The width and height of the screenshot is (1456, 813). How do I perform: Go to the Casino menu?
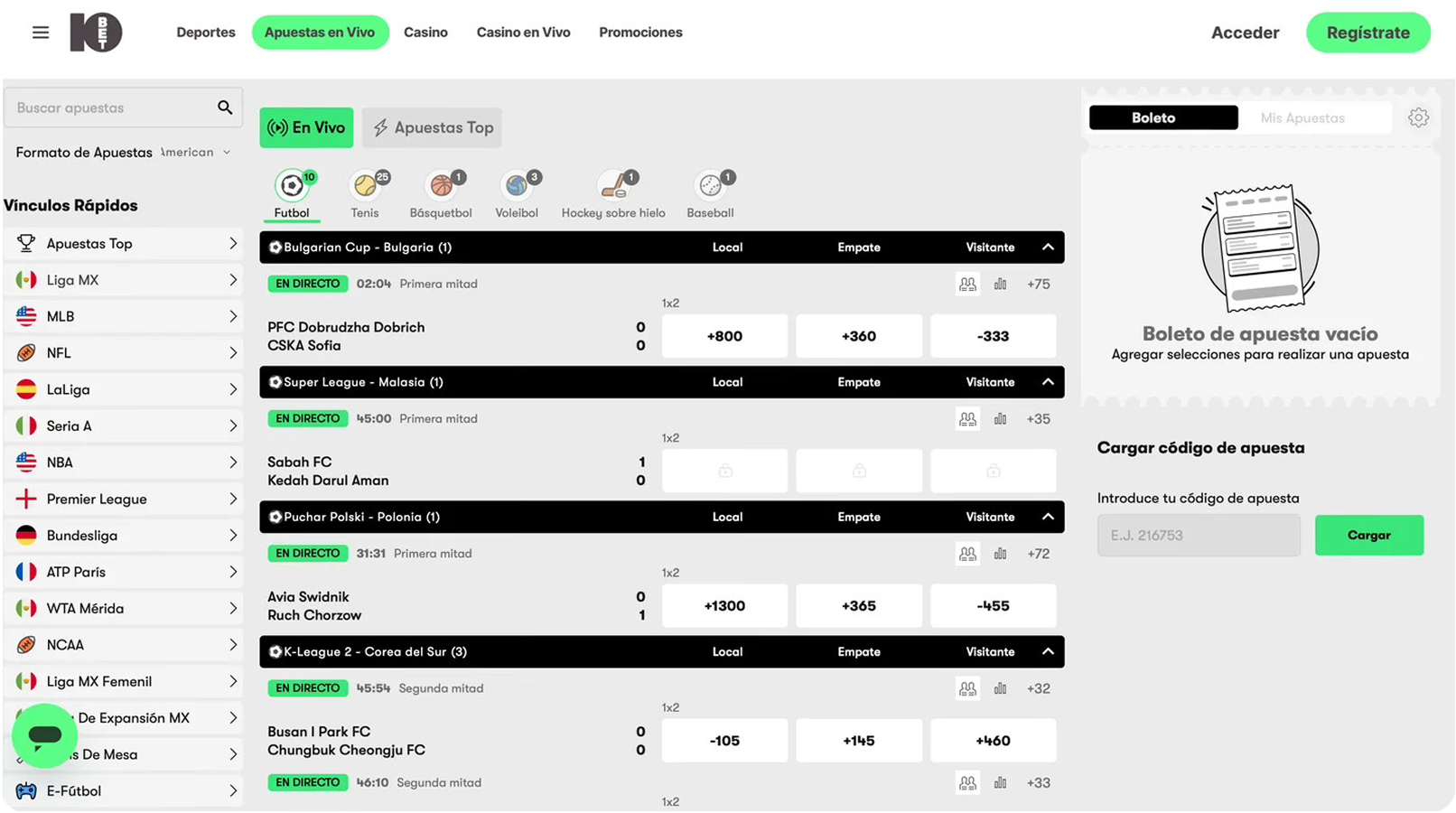click(425, 33)
